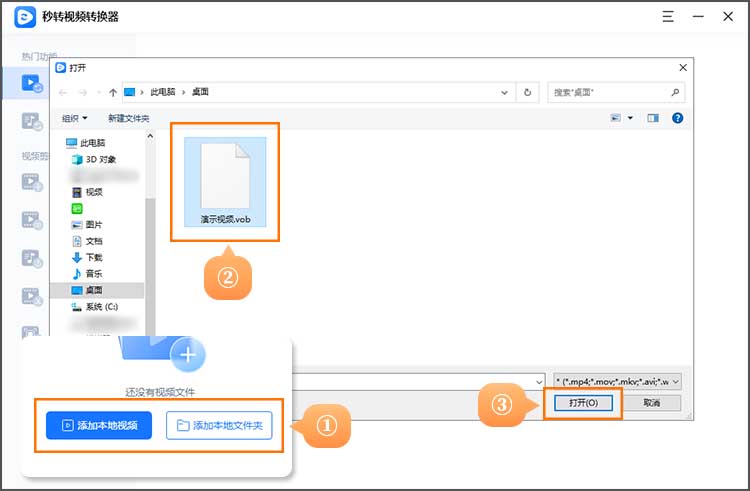
Task: Open the file name combo dropdown
Action: [539, 382]
